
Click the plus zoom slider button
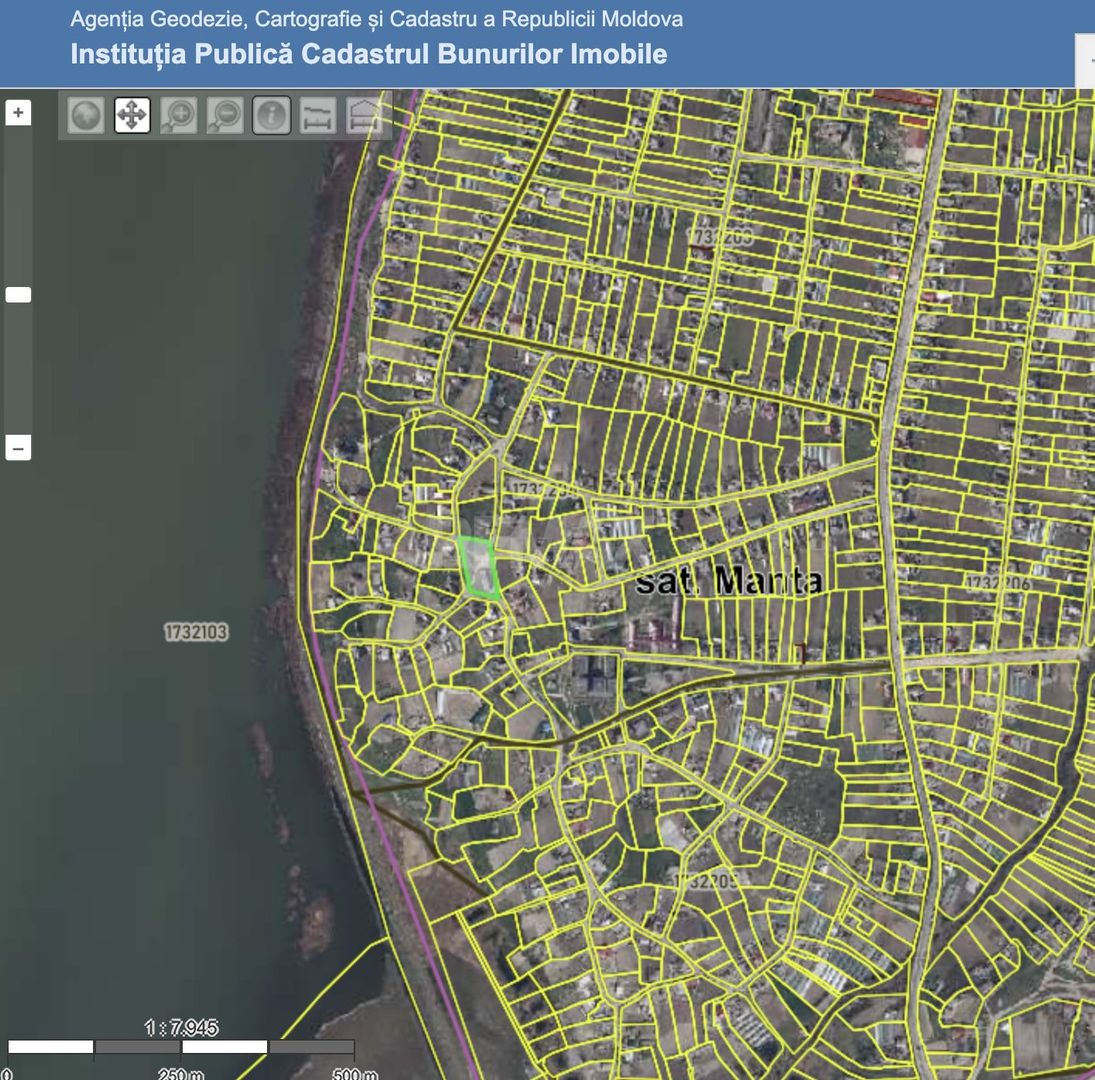(x=18, y=112)
